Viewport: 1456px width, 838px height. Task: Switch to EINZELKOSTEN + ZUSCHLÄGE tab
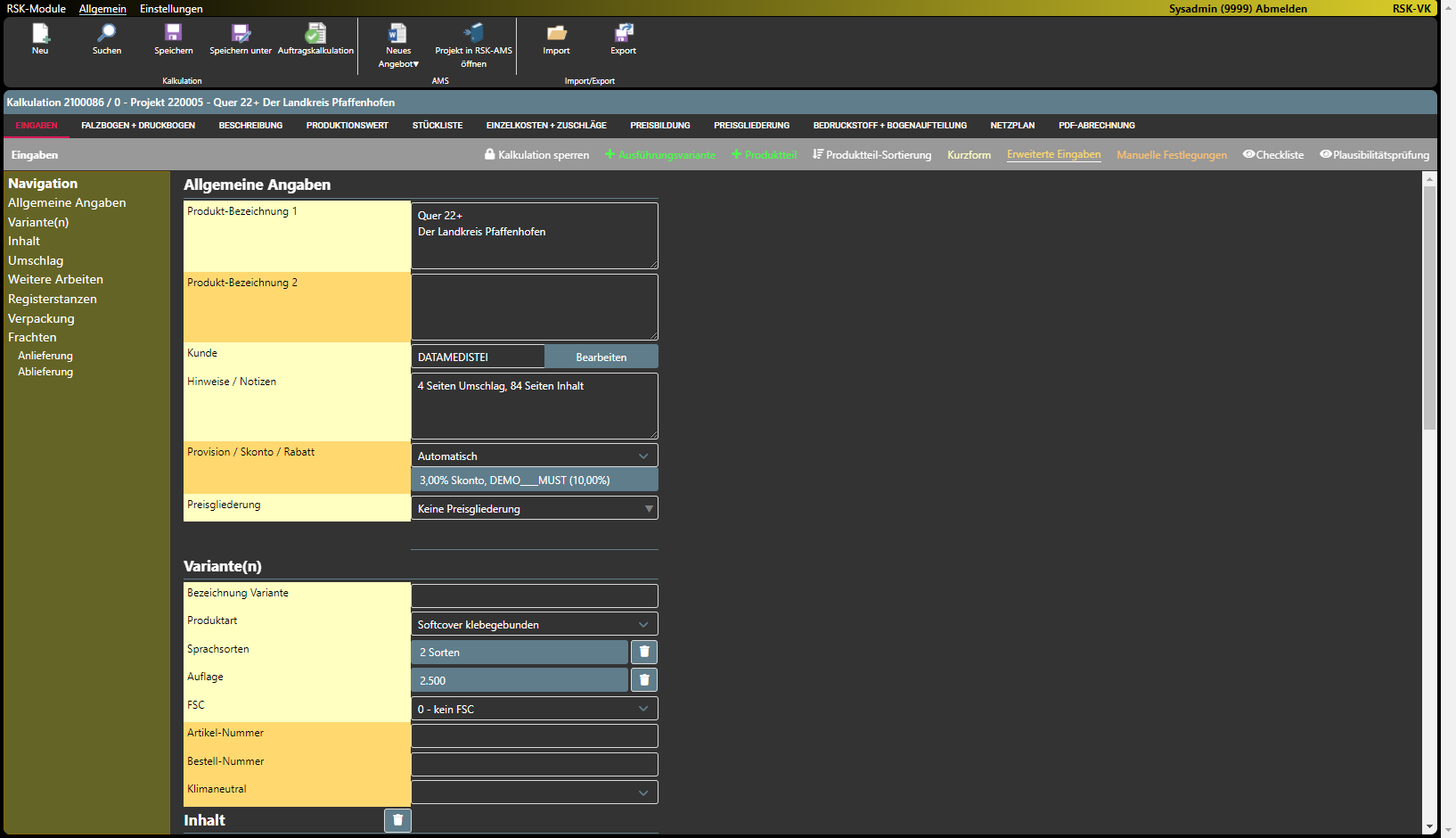[x=546, y=126]
